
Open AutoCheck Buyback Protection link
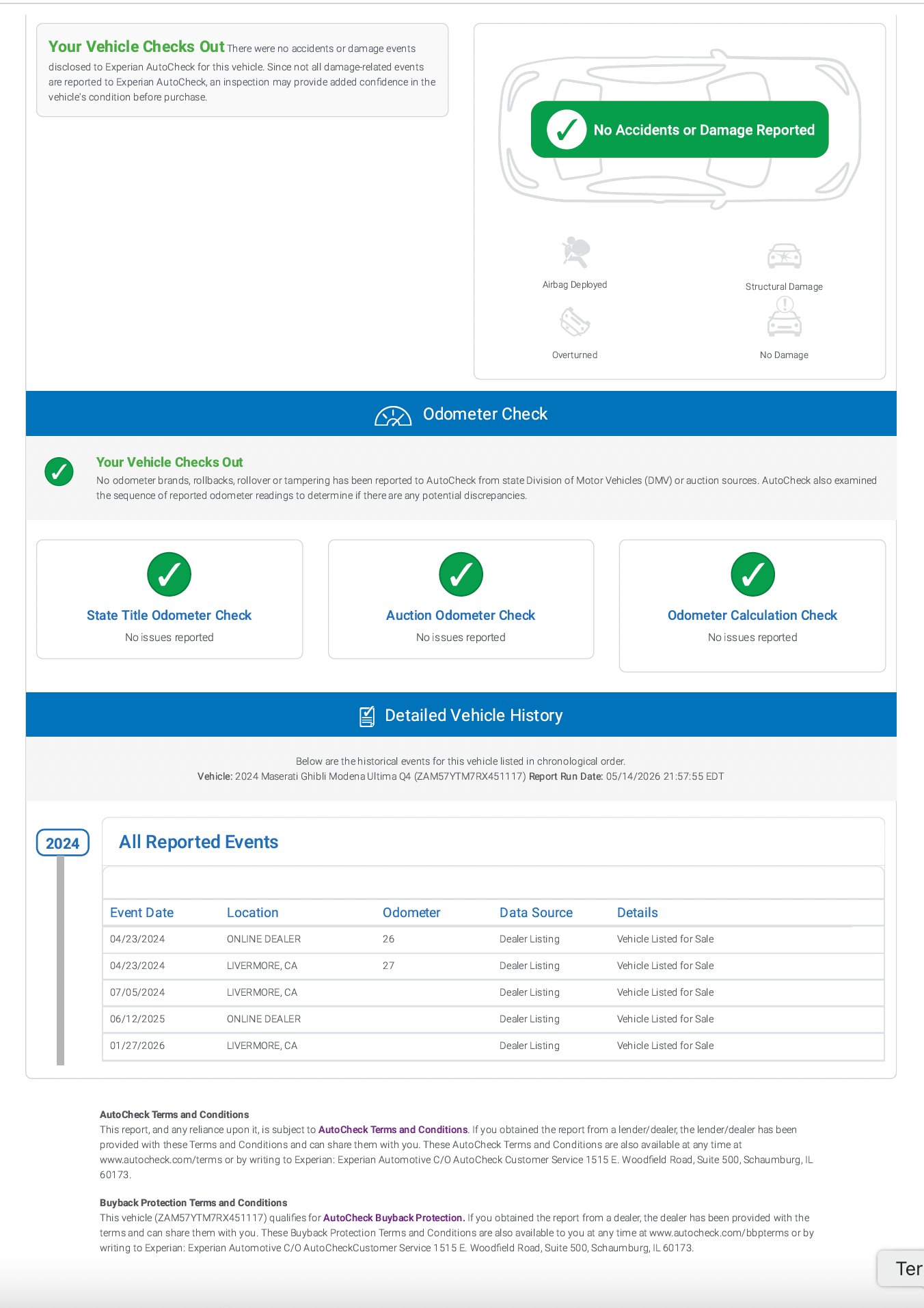(x=394, y=1218)
